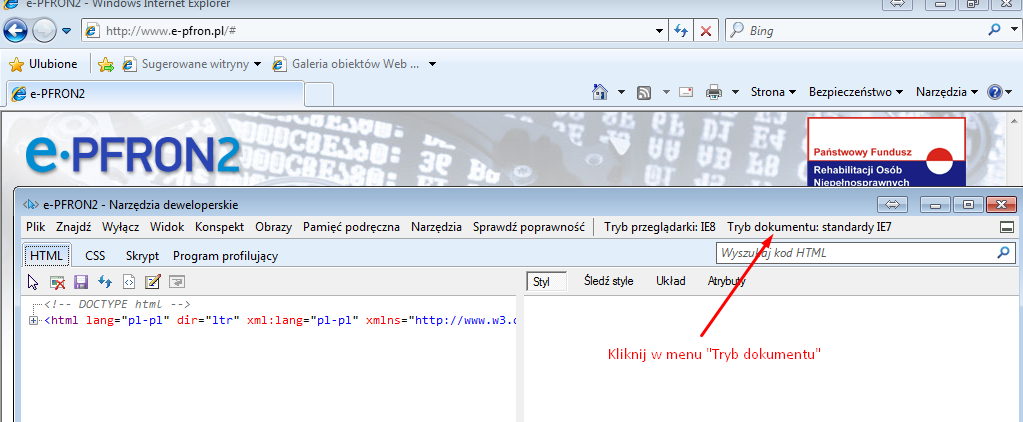
Task: Open the Sprawdź poprawność menu
Action: click(528, 227)
